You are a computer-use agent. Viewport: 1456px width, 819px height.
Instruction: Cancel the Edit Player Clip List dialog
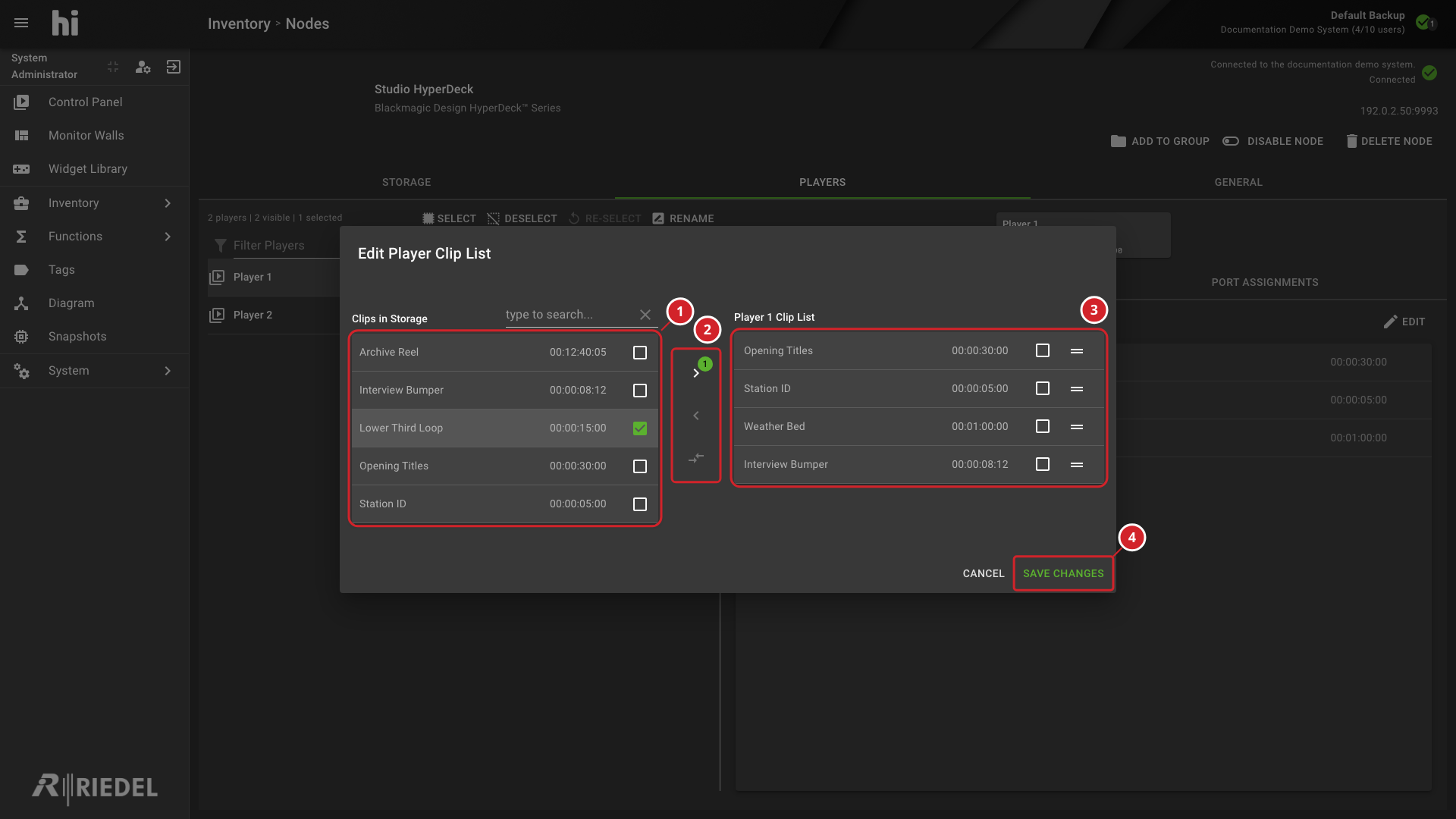(x=983, y=573)
